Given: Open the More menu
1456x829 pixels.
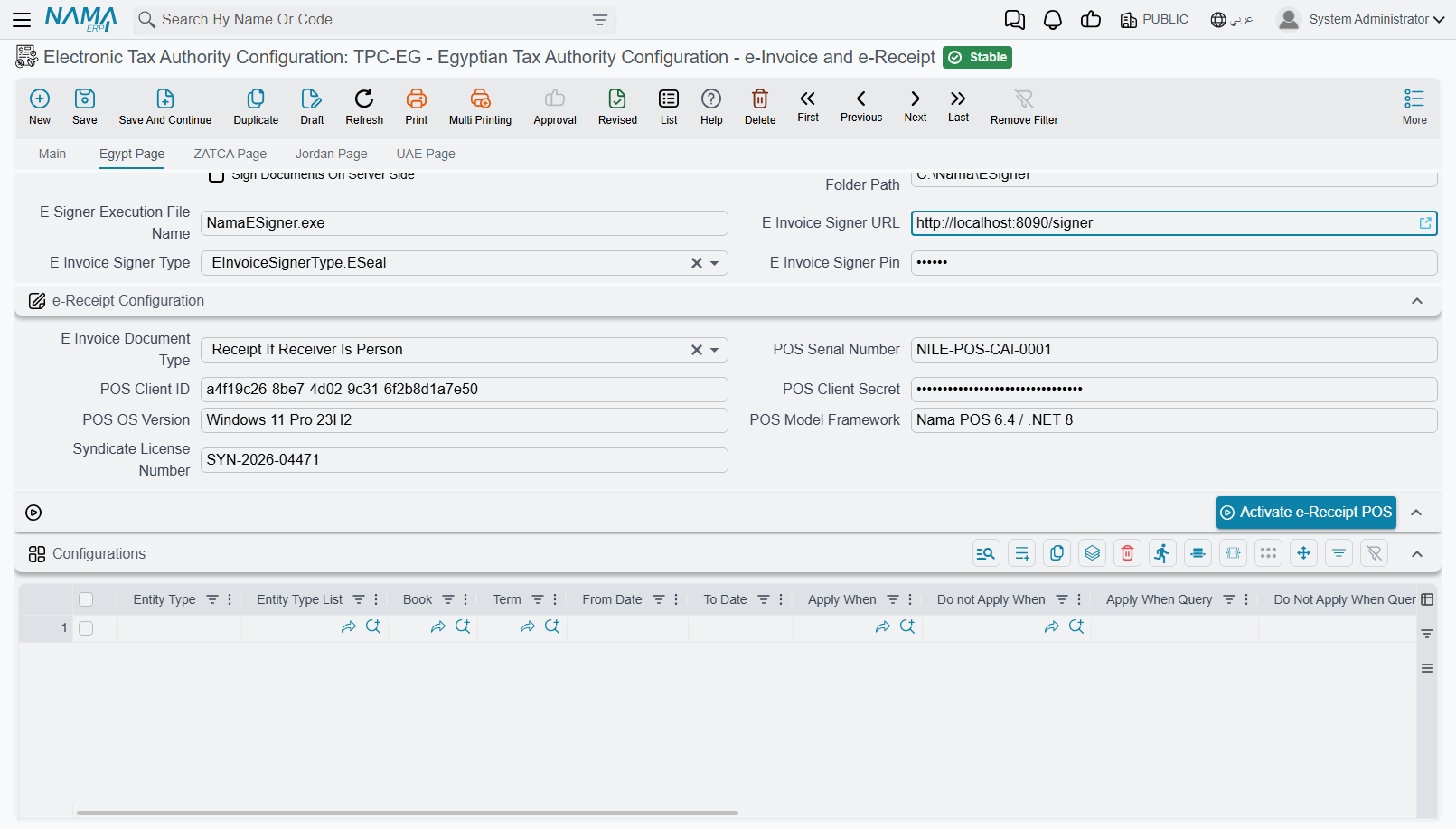Looking at the screenshot, I should (1414, 107).
